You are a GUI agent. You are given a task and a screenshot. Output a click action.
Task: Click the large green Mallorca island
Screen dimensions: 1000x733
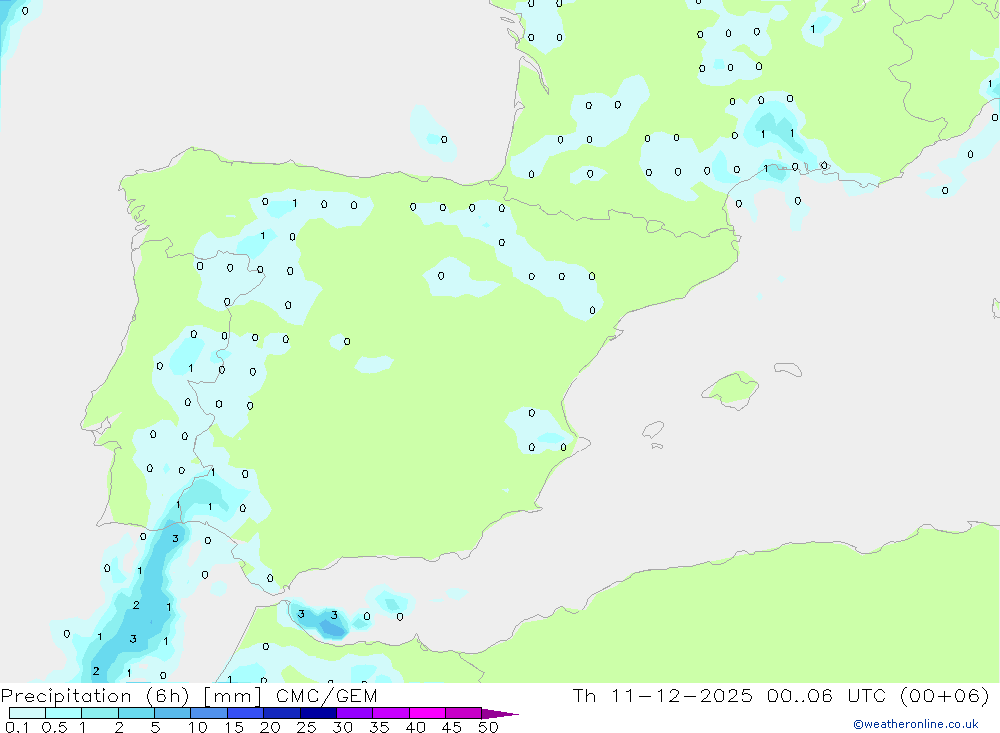tap(732, 389)
